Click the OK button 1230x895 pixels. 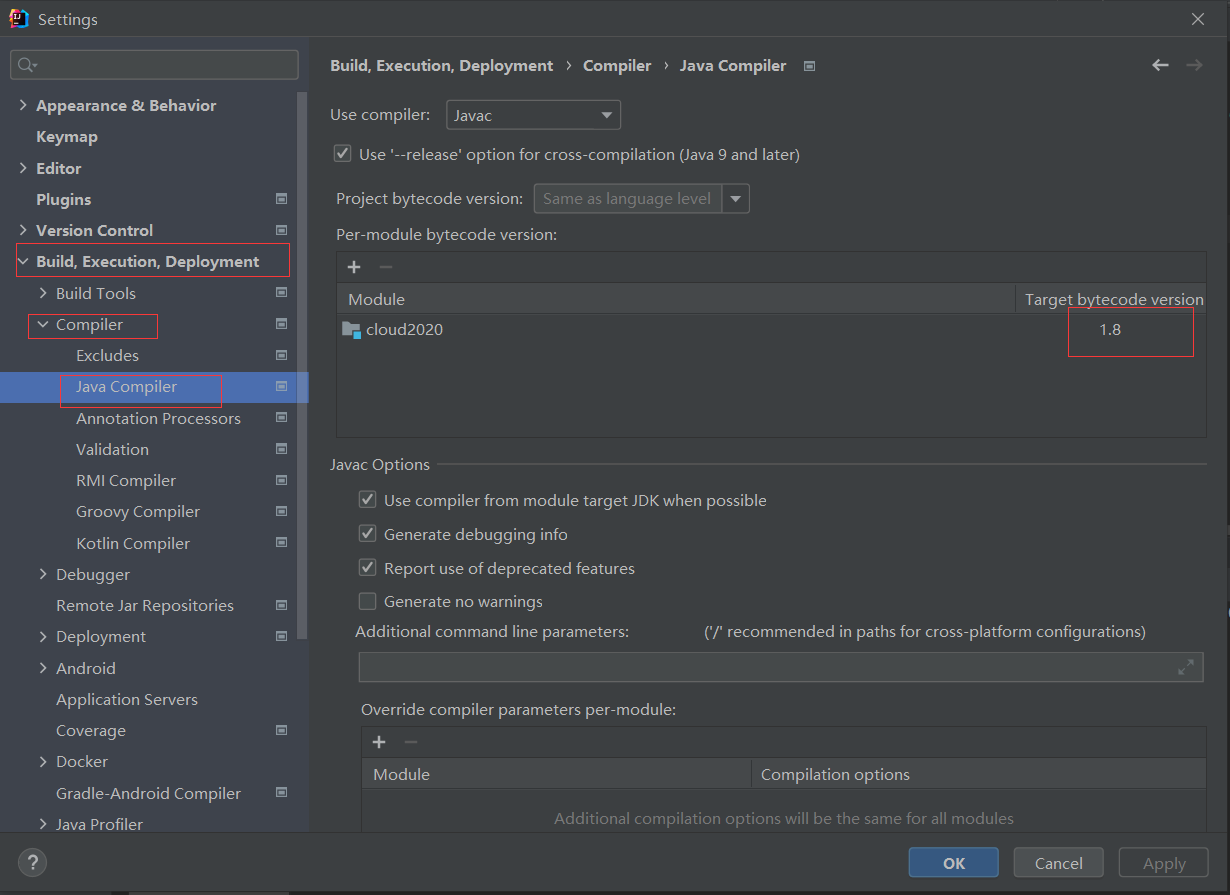(953, 863)
